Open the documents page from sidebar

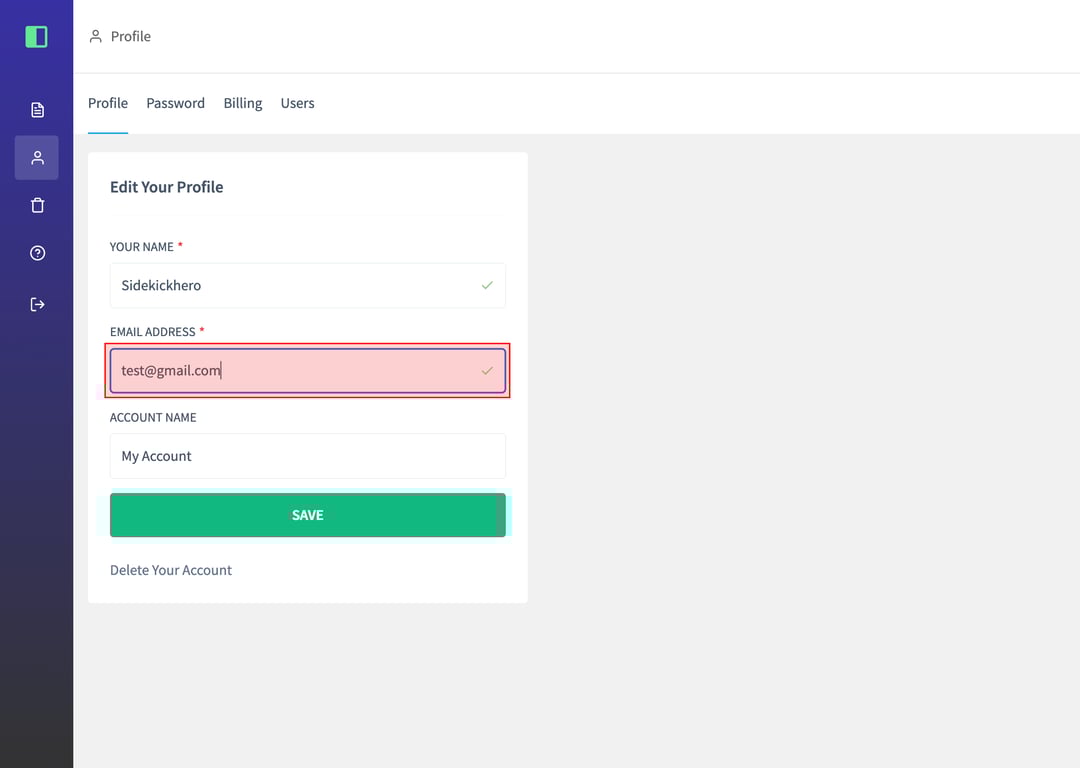tap(37, 110)
